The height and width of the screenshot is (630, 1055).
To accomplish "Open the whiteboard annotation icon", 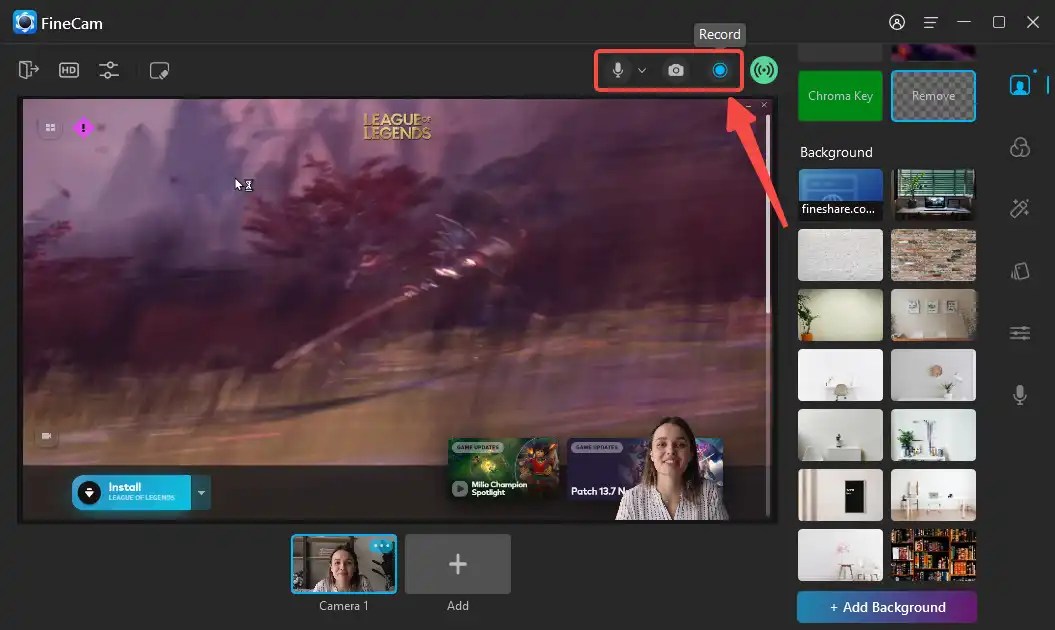I will coord(158,70).
